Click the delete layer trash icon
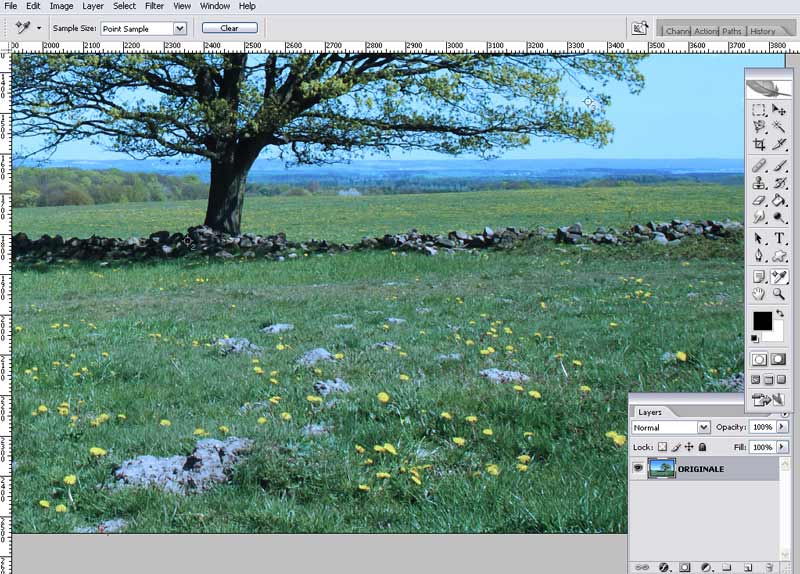 tap(771, 567)
